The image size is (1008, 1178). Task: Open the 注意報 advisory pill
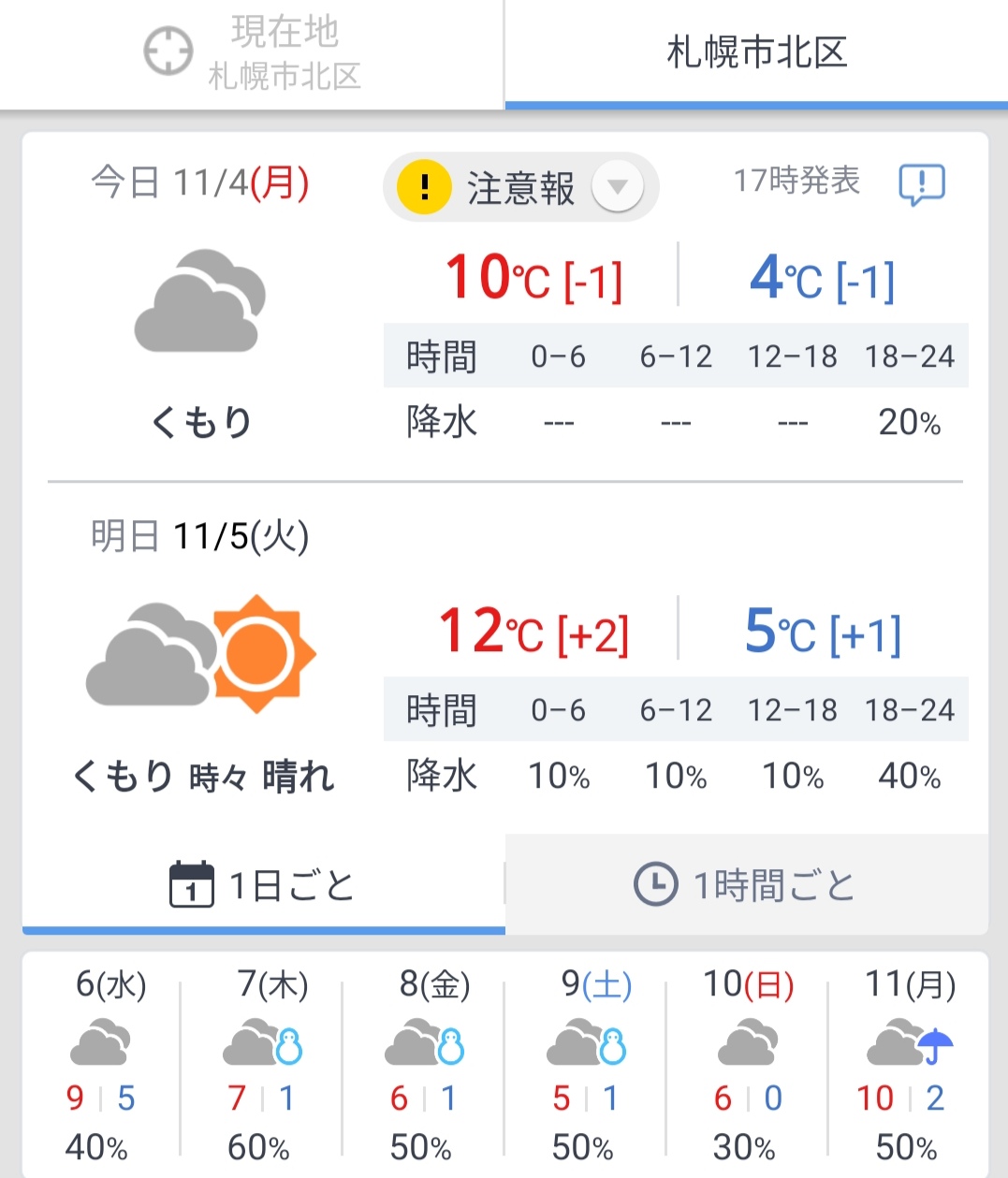(x=521, y=187)
